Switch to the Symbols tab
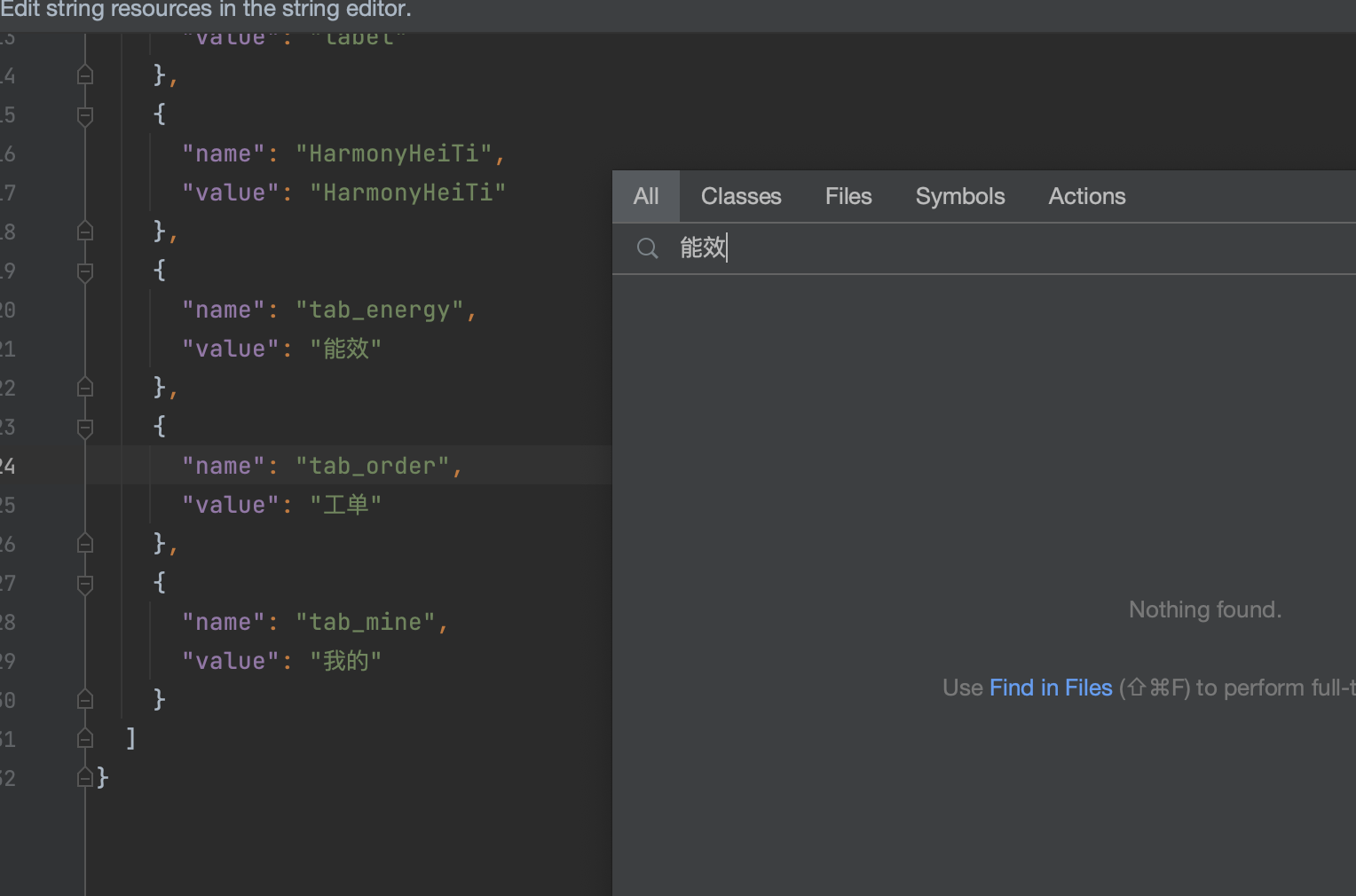The width and height of the screenshot is (1356, 896). coord(960,196)
